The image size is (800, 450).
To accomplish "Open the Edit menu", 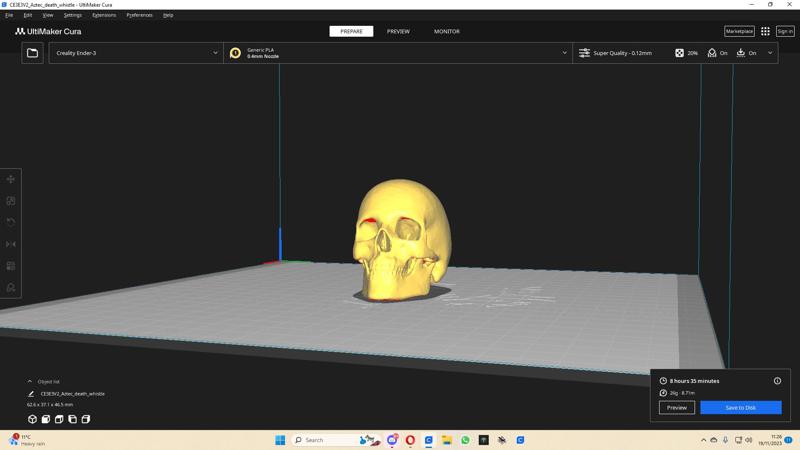I will coord(28,15).
